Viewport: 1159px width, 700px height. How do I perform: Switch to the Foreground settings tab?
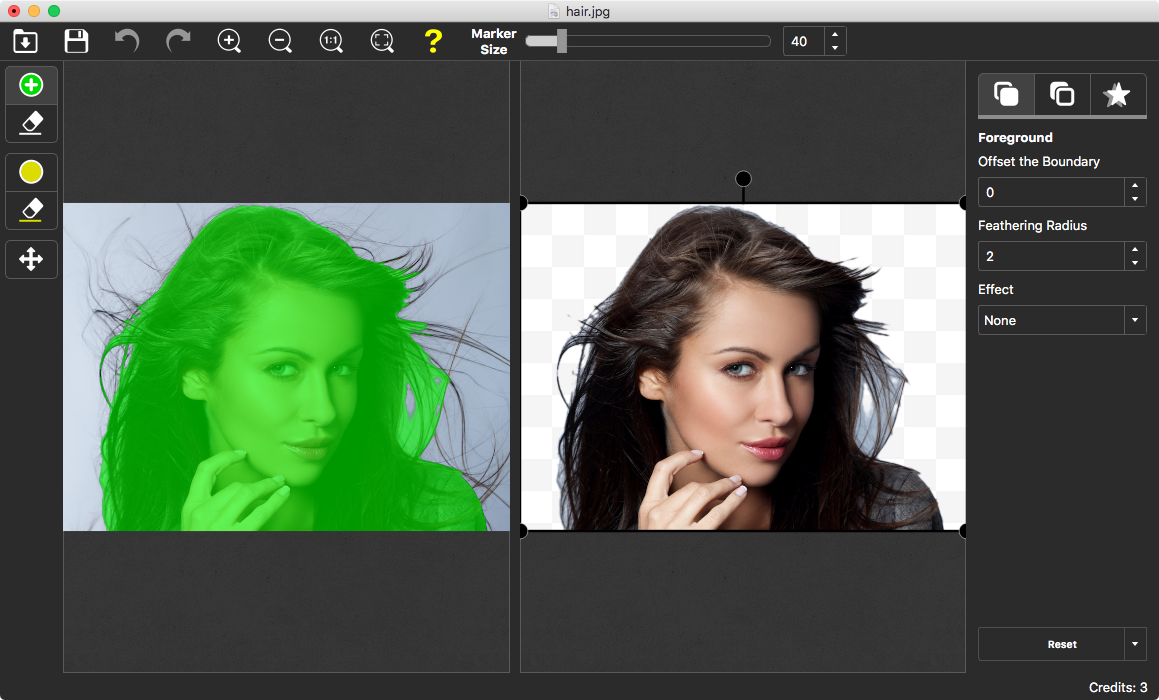coord(1006,94)
